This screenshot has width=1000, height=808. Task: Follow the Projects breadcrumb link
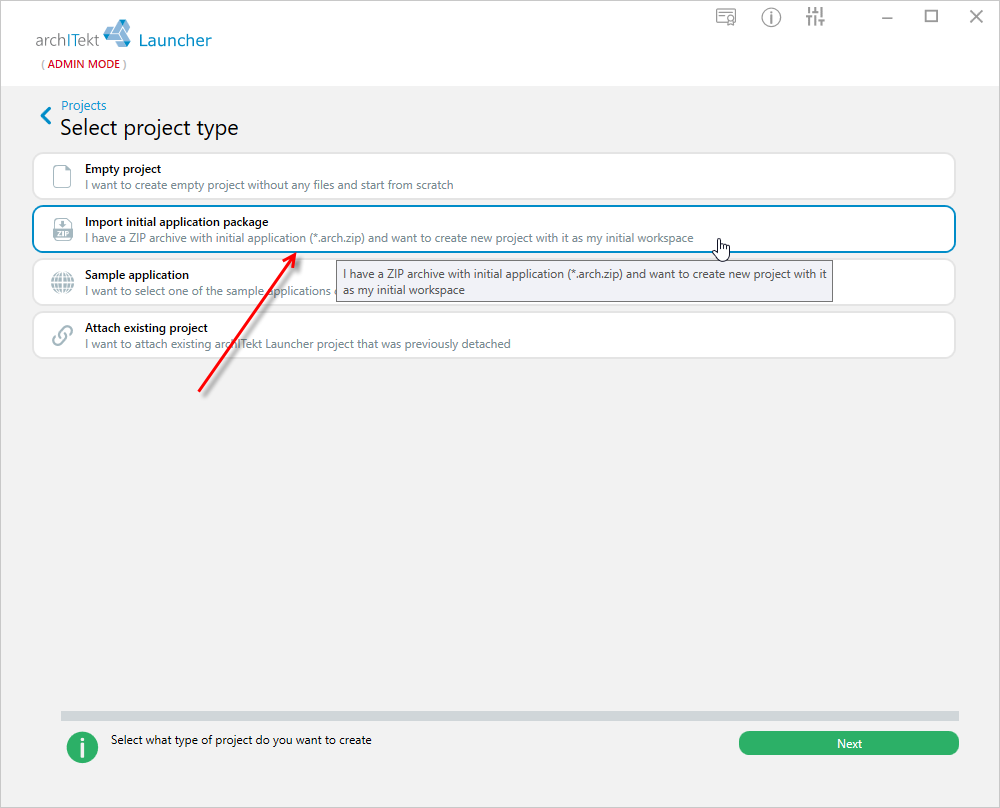point(84,105)
